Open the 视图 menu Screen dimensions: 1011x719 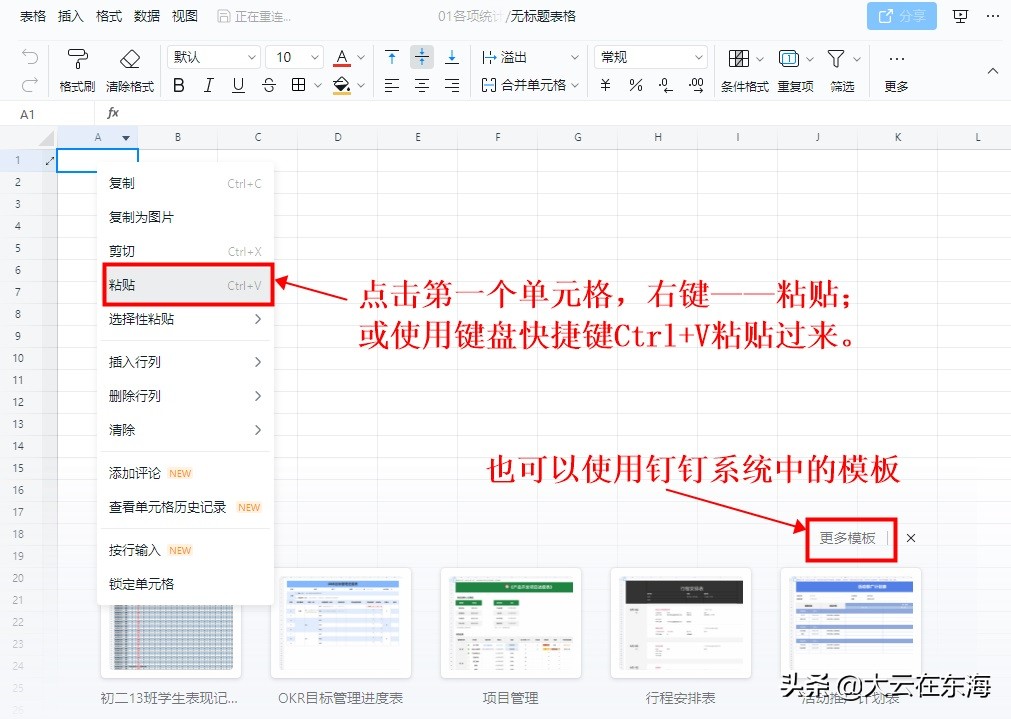[x=185, y=16]
